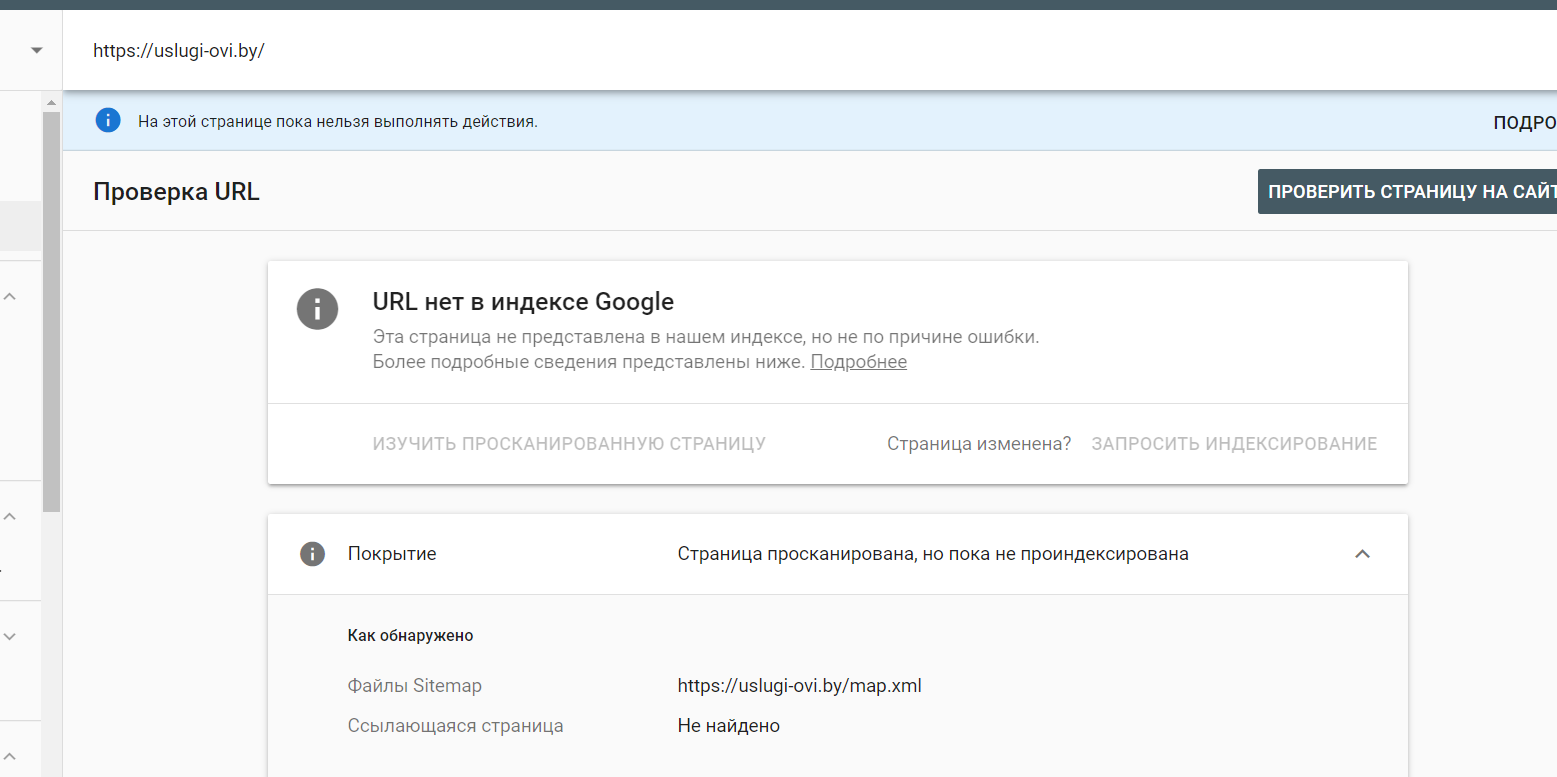Click the Как обнаружено subheading
Image resolution: width=1557 pixels, height=777 pixels.
[410, 635]
